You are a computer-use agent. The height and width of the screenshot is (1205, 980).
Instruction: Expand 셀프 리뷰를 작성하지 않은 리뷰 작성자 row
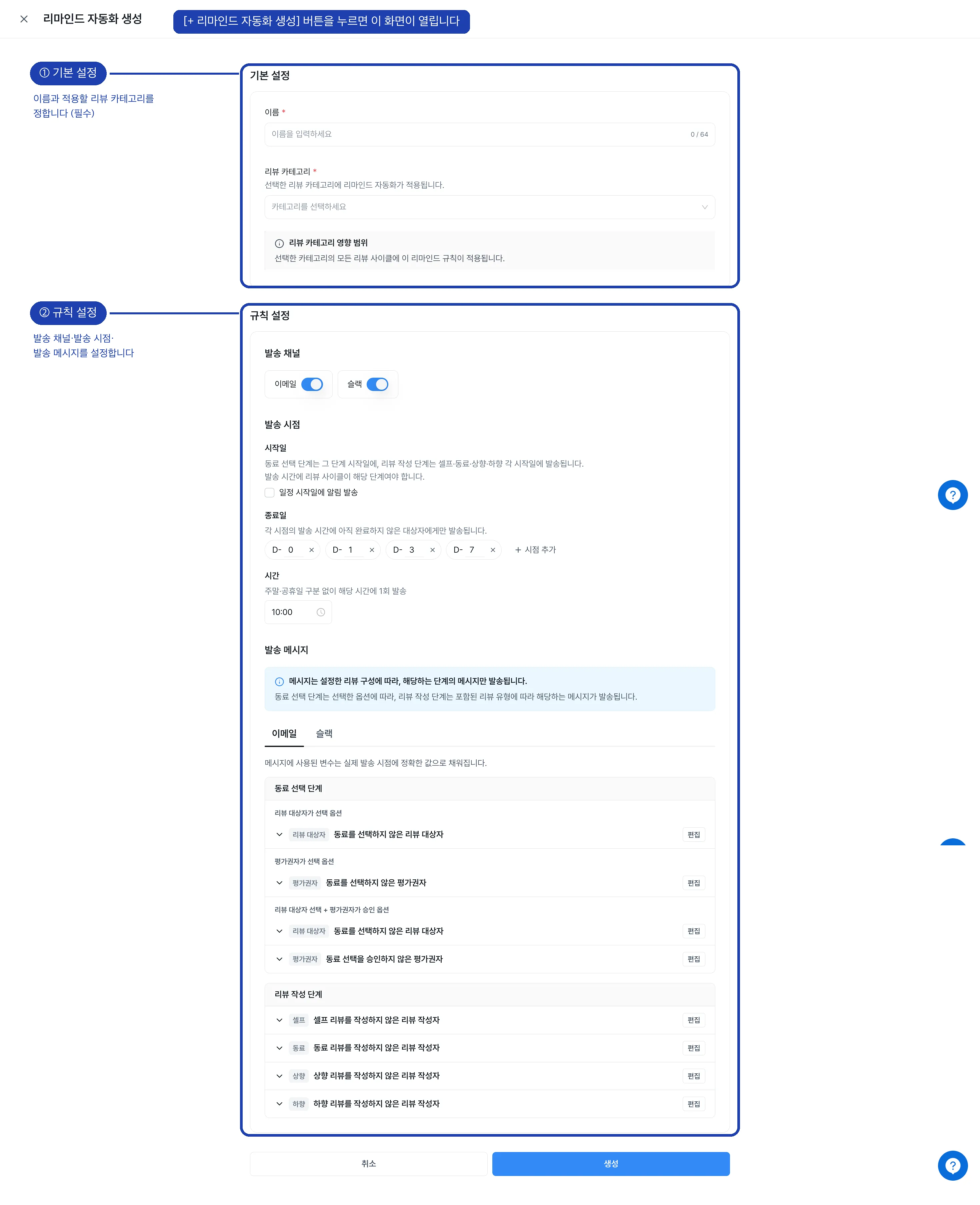pyautogui.click(x=279, y=1020)
